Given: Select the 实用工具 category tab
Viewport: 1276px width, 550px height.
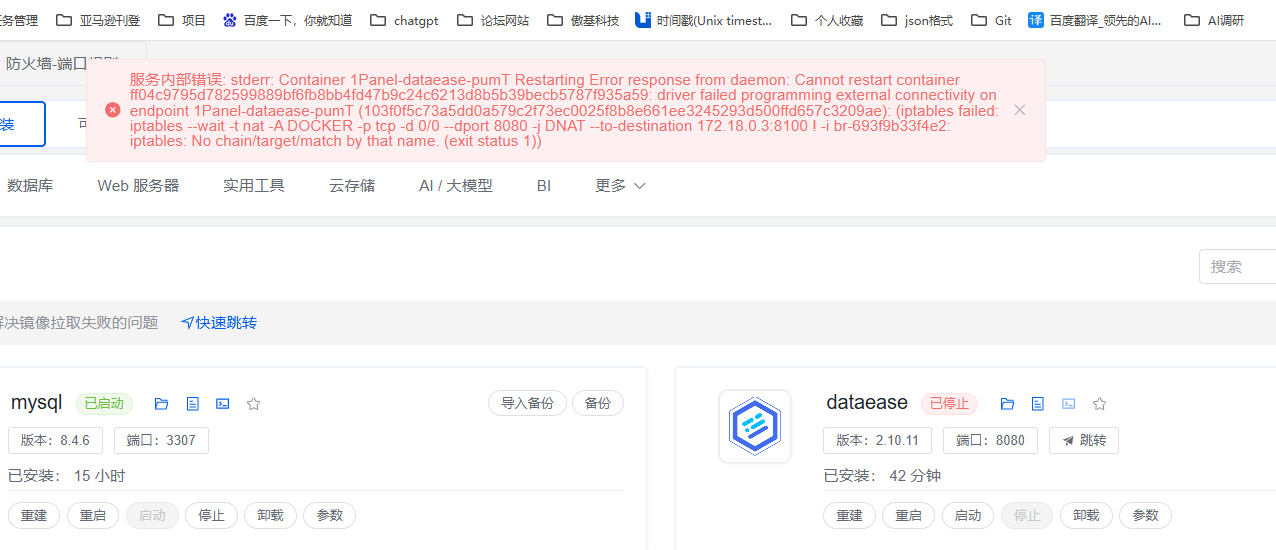Looking at the screenshot, I should (x=254, y=186).
